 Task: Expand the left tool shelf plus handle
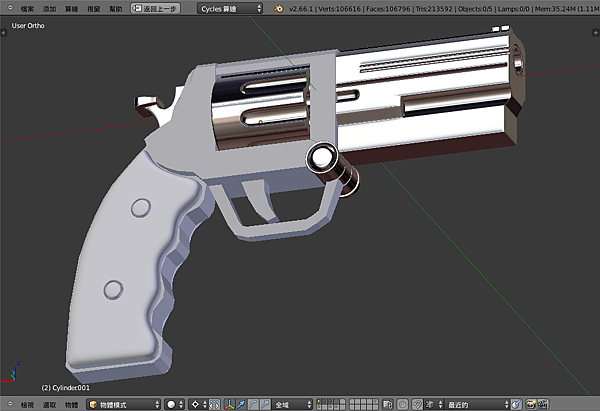click(x=3, y=33)
